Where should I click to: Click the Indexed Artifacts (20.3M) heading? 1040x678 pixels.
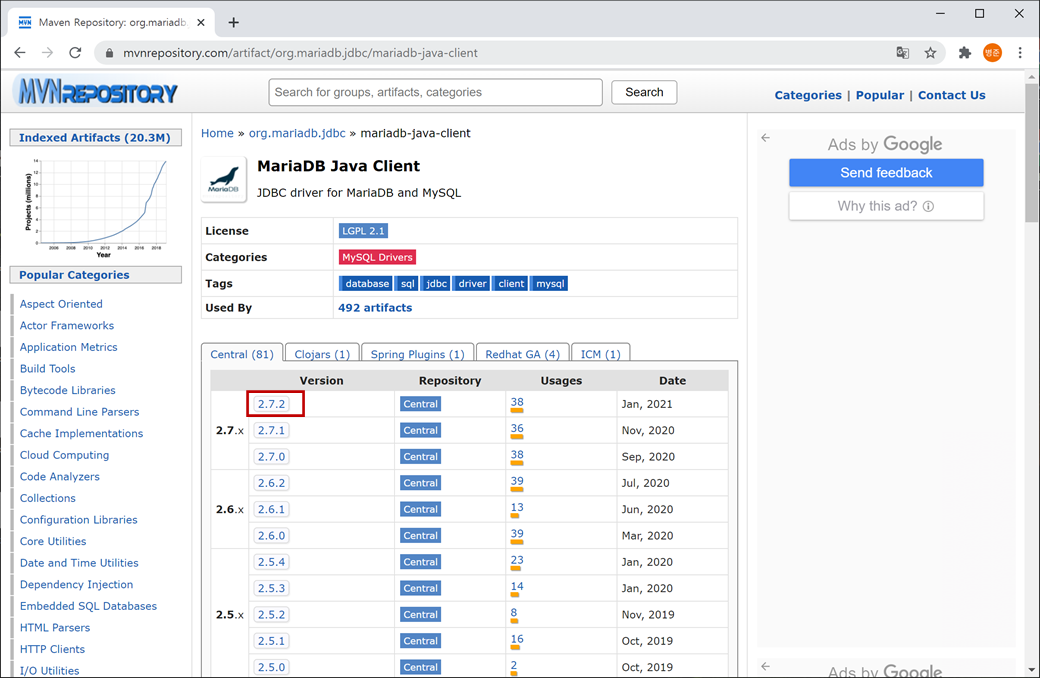(95, 138)
